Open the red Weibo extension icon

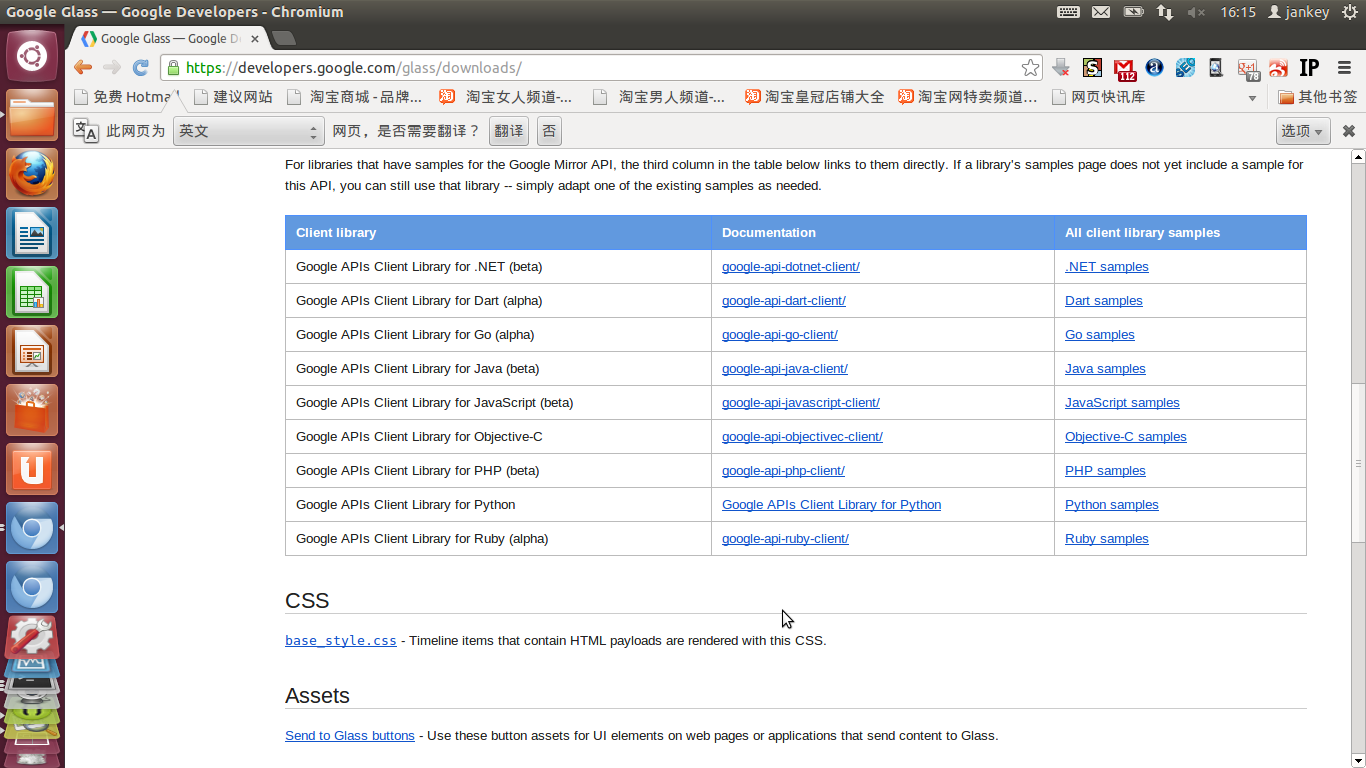coord(1278,68)
